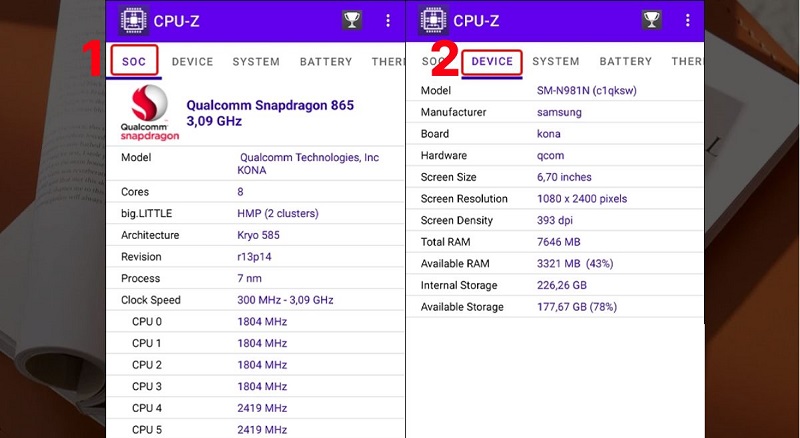Viewport: 800px width, 438px height.
Task: Click screen density '393 dpi'
Action: 555,221
